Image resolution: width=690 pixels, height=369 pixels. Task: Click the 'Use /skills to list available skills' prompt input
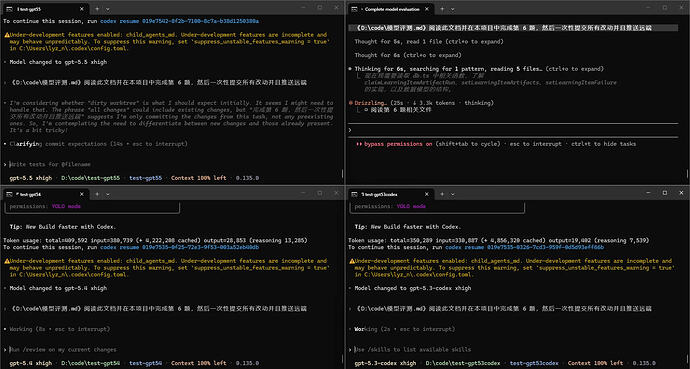pyautogui.click(x=413, y=350)
